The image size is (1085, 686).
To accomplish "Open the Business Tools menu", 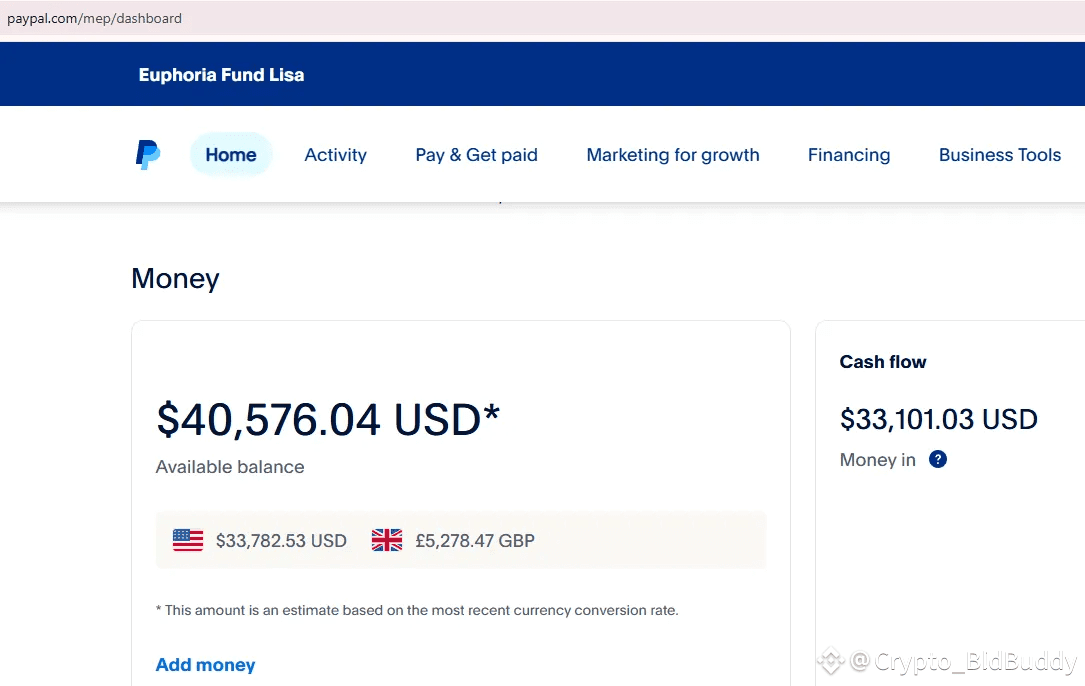I will (x=1000, y=155).
